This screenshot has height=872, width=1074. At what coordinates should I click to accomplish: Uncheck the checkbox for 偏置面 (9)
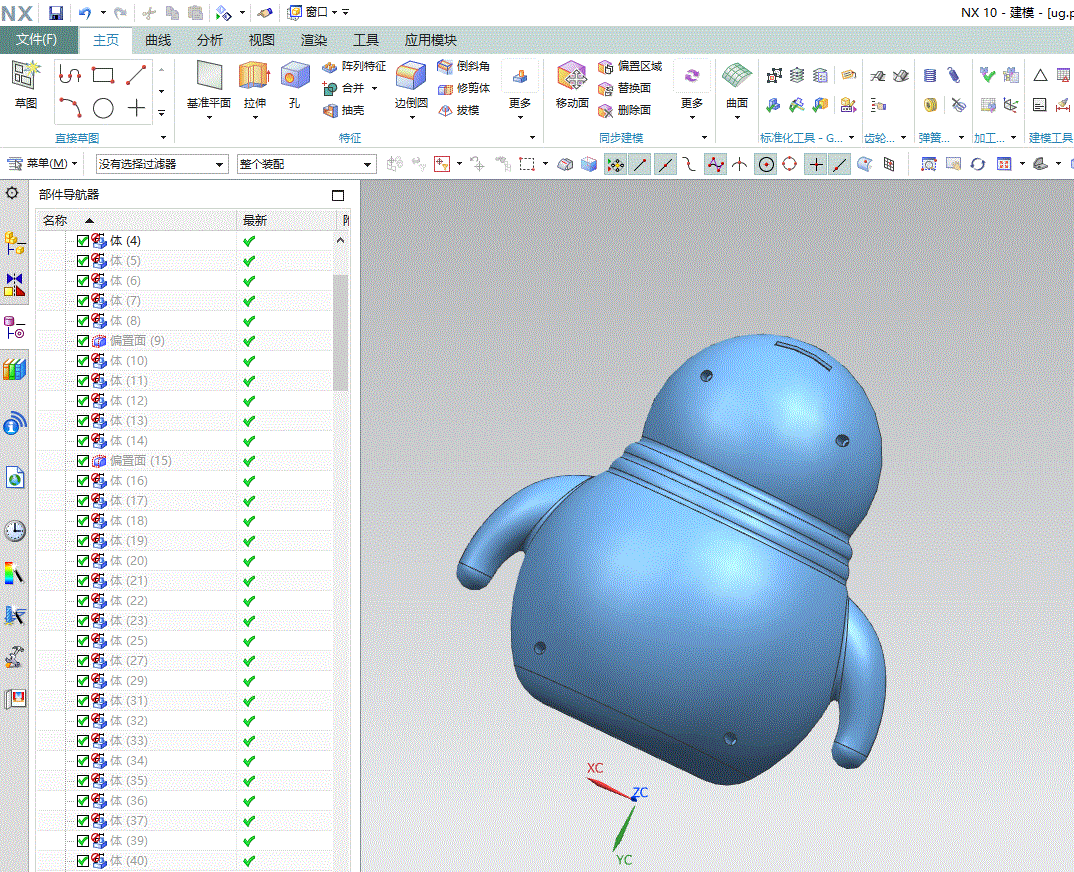83,341
